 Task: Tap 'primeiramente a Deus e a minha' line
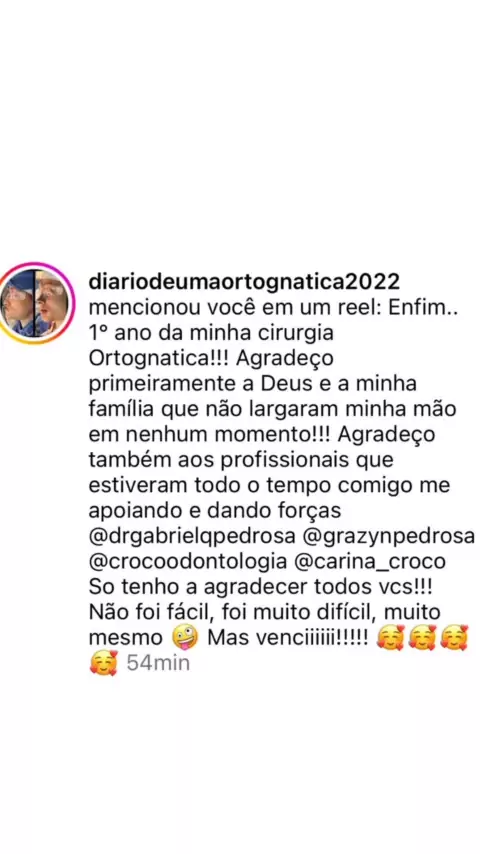pyautogui.click(x=252, y=384)
